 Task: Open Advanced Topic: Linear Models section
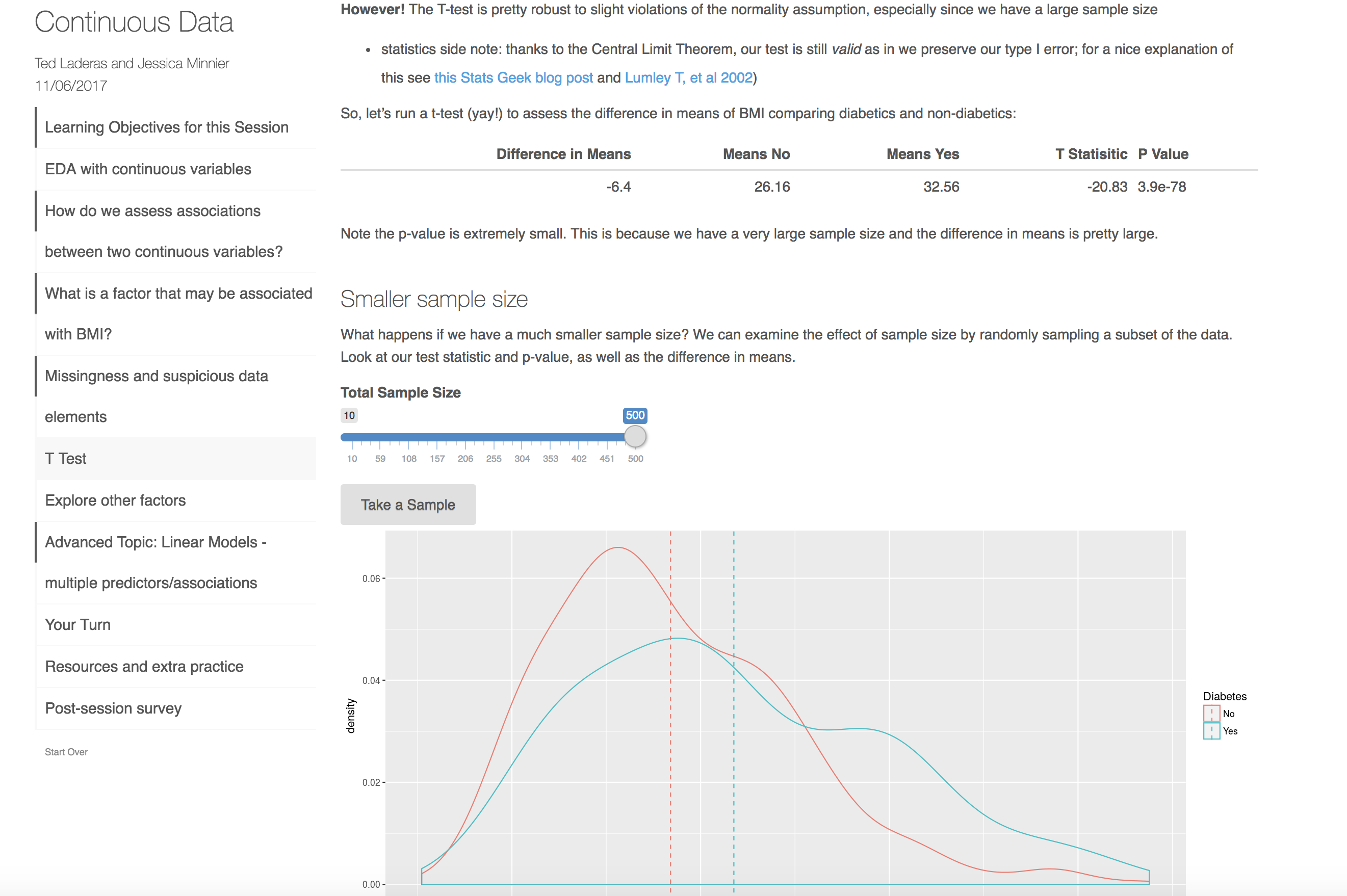[x=176, y=563]
